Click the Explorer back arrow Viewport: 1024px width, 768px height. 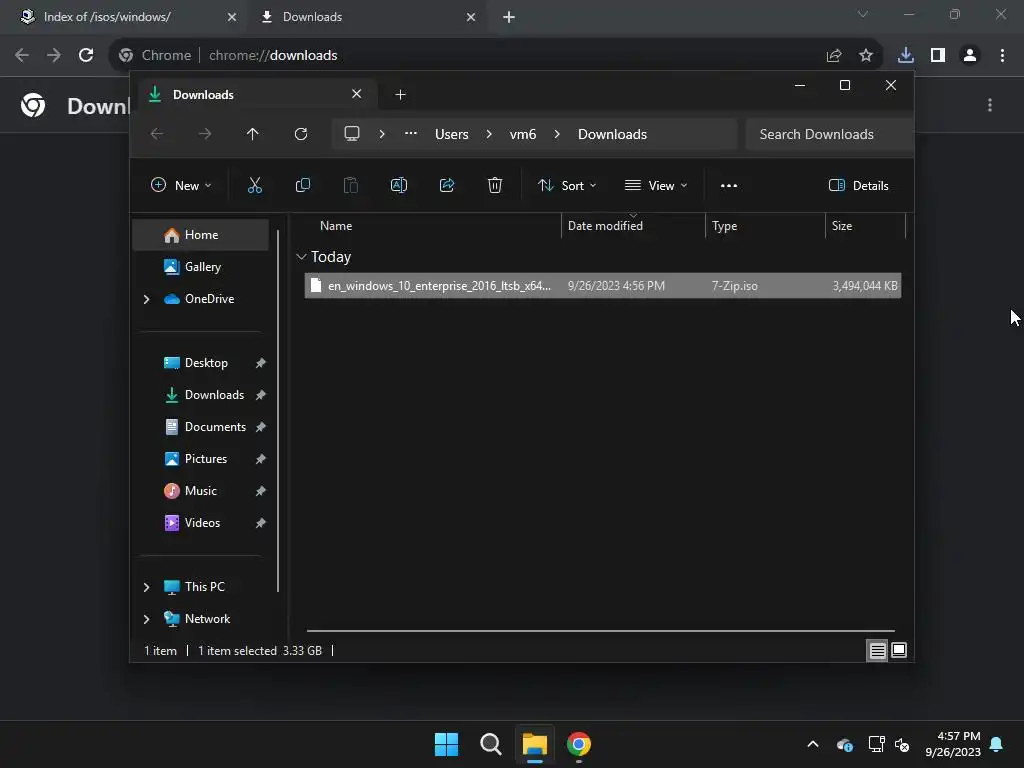point(157,134)
